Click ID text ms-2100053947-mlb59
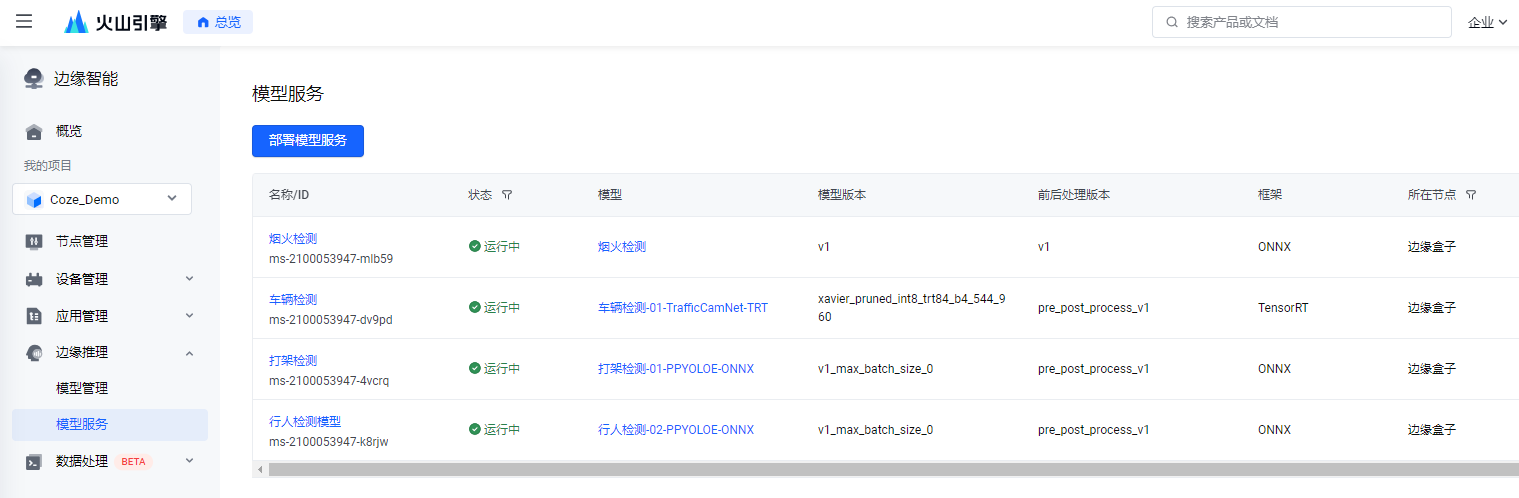The width and height of the screenshot is (1519, 498). pos(331,258)
